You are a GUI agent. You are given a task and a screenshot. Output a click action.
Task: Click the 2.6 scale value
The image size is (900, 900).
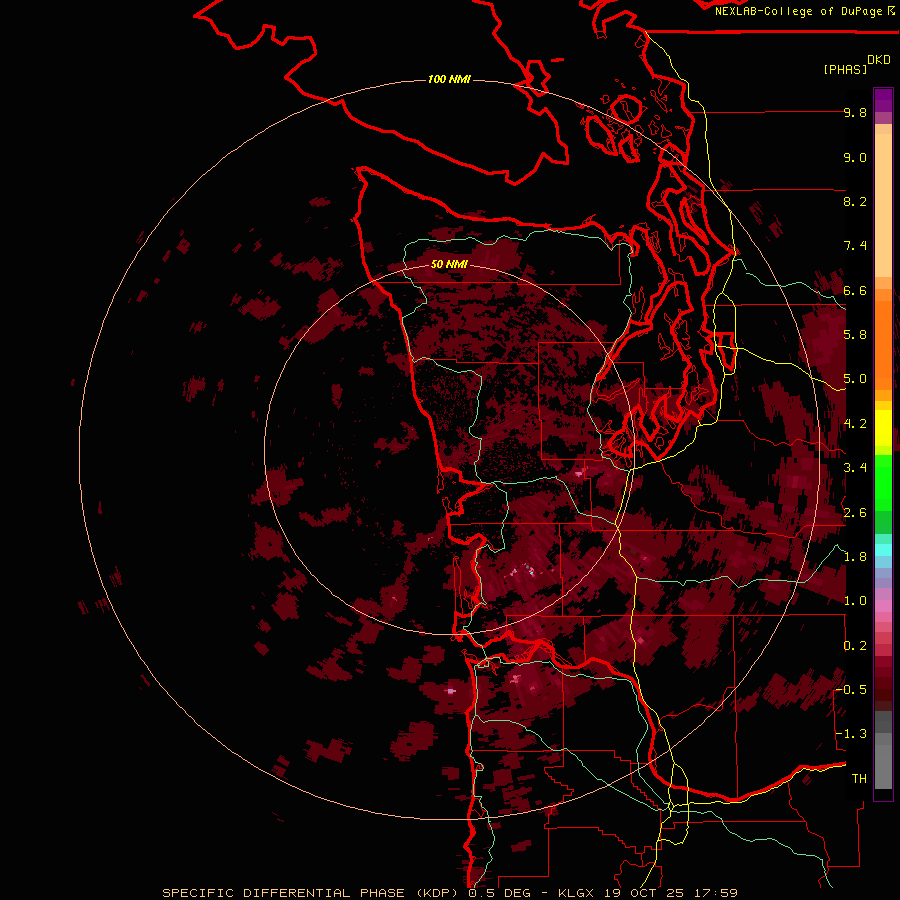point(855,512)
